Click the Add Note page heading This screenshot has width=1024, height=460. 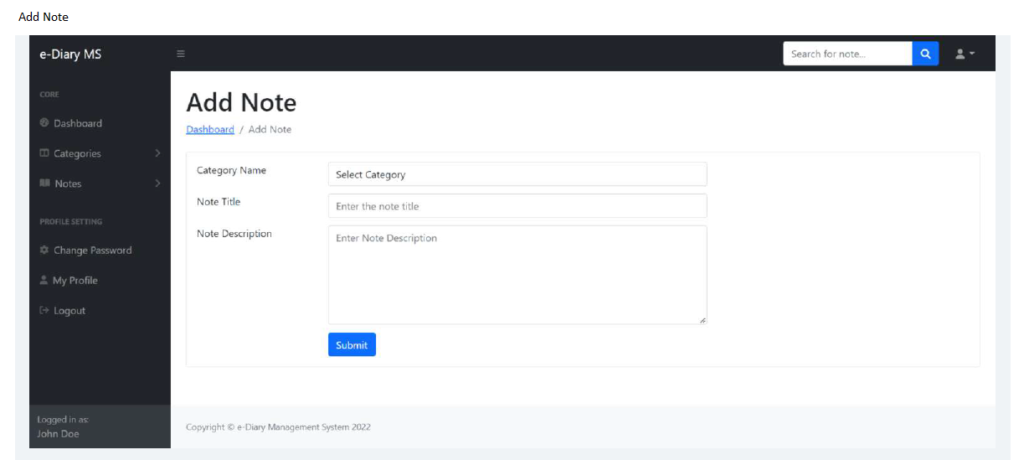point(241,103)
